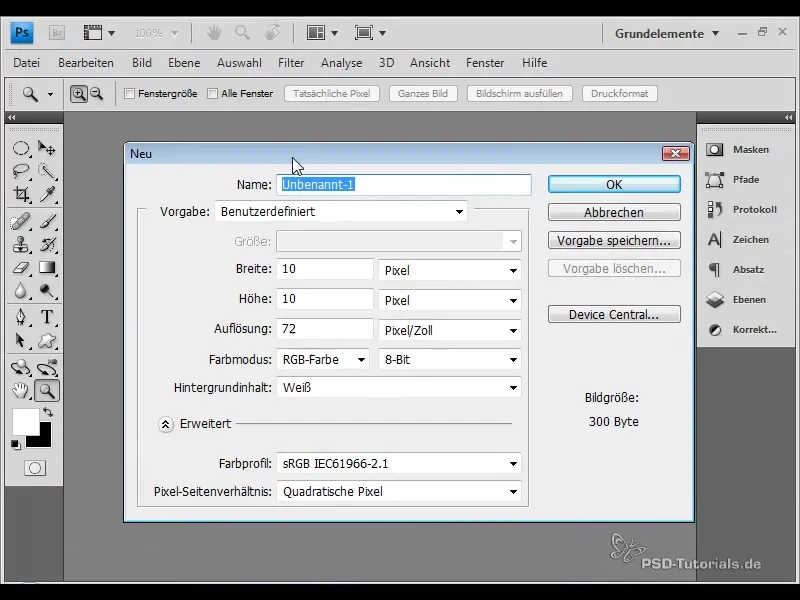Screen dimensions: 800x600
Task: Select the Magic Wand tool
Action: click(47, 171)
